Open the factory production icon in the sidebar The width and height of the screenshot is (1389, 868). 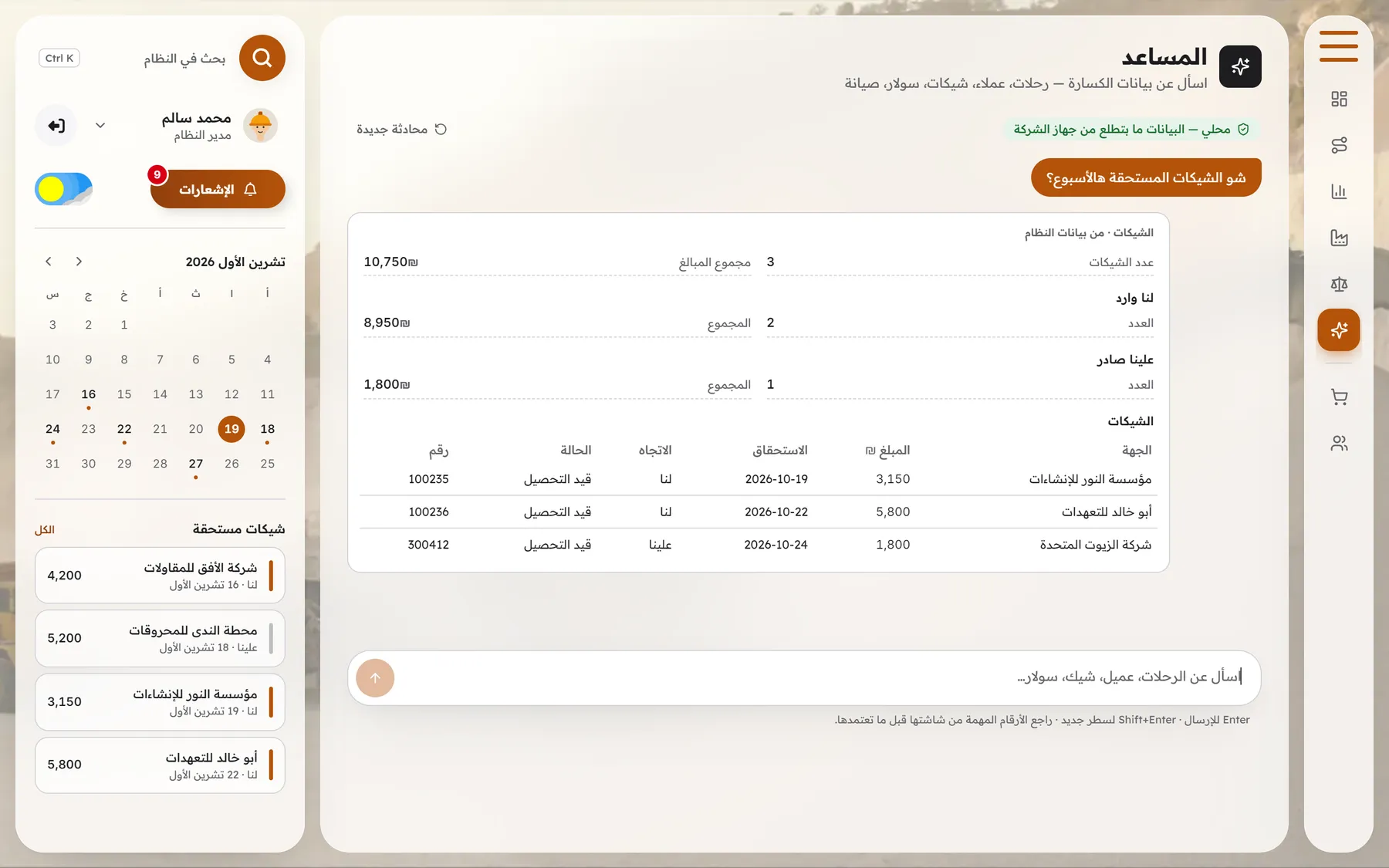coord(1339,238)
